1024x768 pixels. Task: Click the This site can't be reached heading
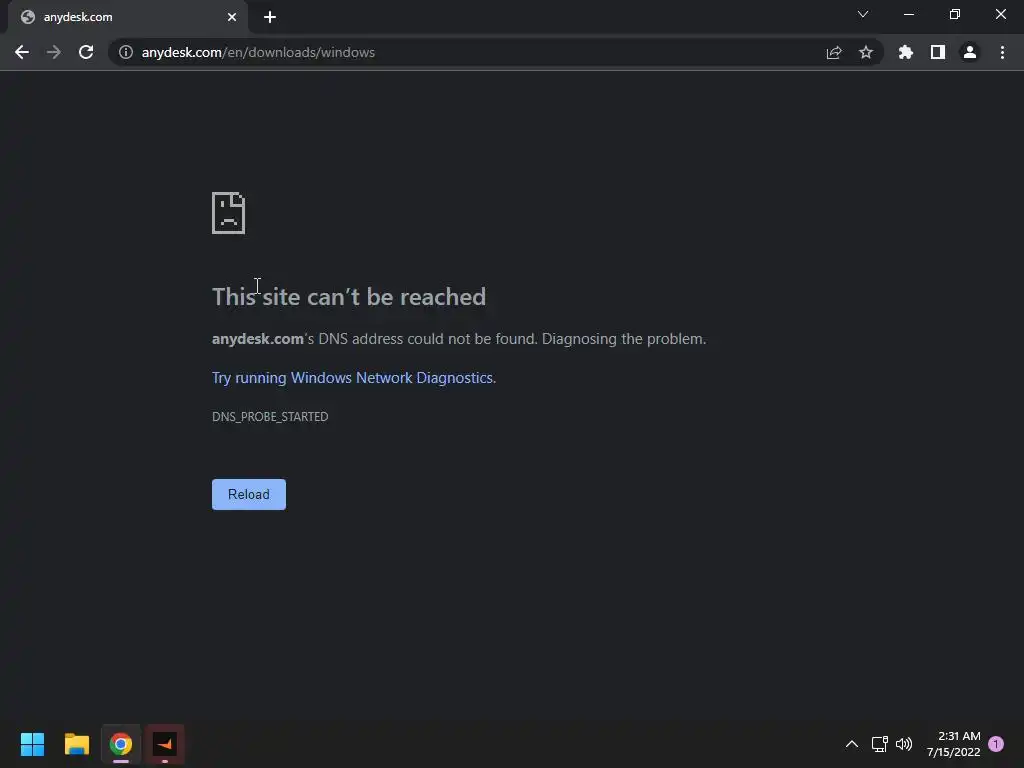click(349, 297)
